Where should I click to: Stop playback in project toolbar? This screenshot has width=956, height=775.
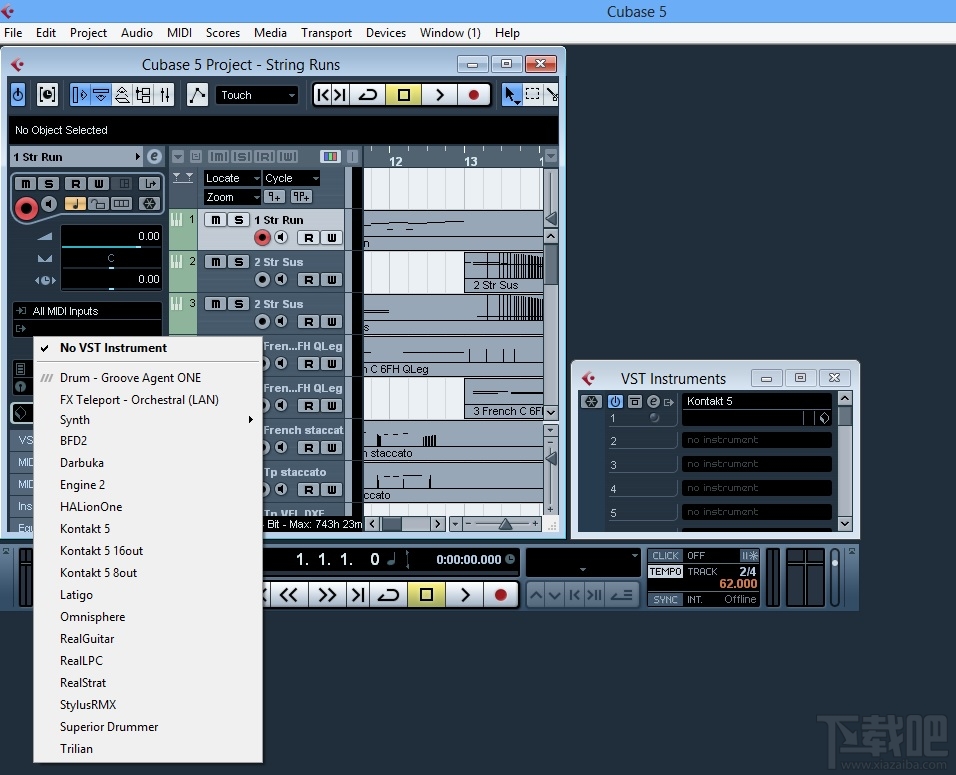coord(403,95)
